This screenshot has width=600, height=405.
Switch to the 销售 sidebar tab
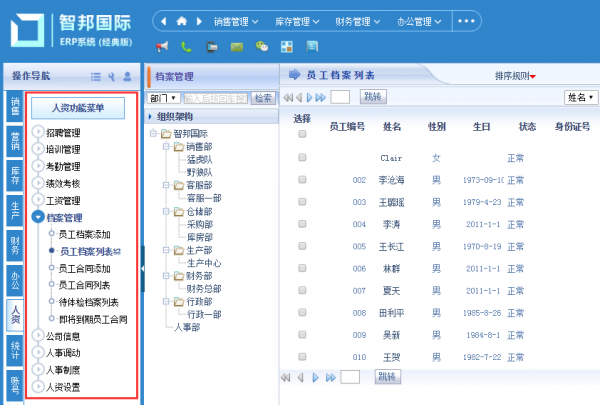pyautogui.click(x=15, y=107)
